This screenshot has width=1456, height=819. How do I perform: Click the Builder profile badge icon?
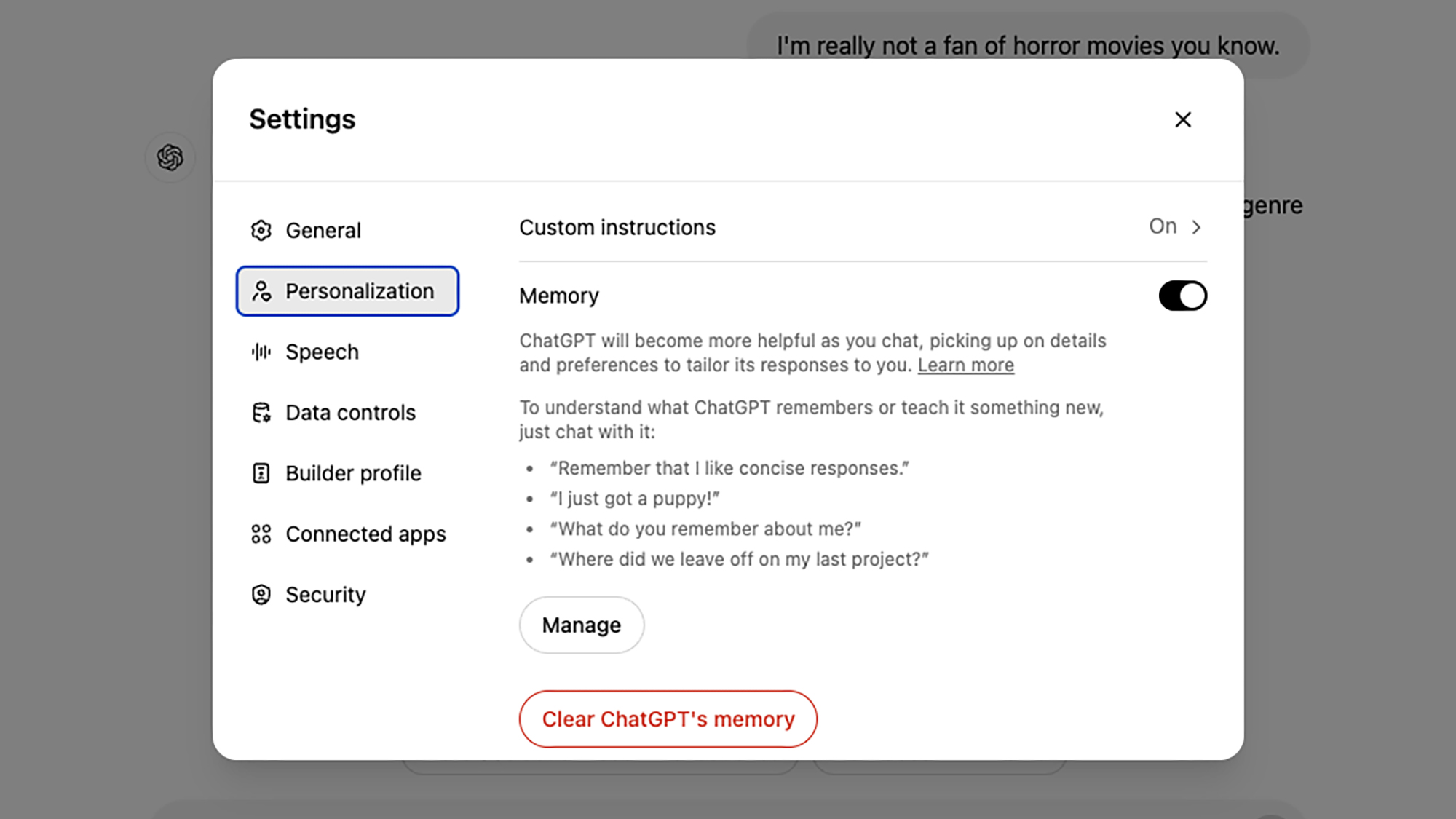point(261,473)
